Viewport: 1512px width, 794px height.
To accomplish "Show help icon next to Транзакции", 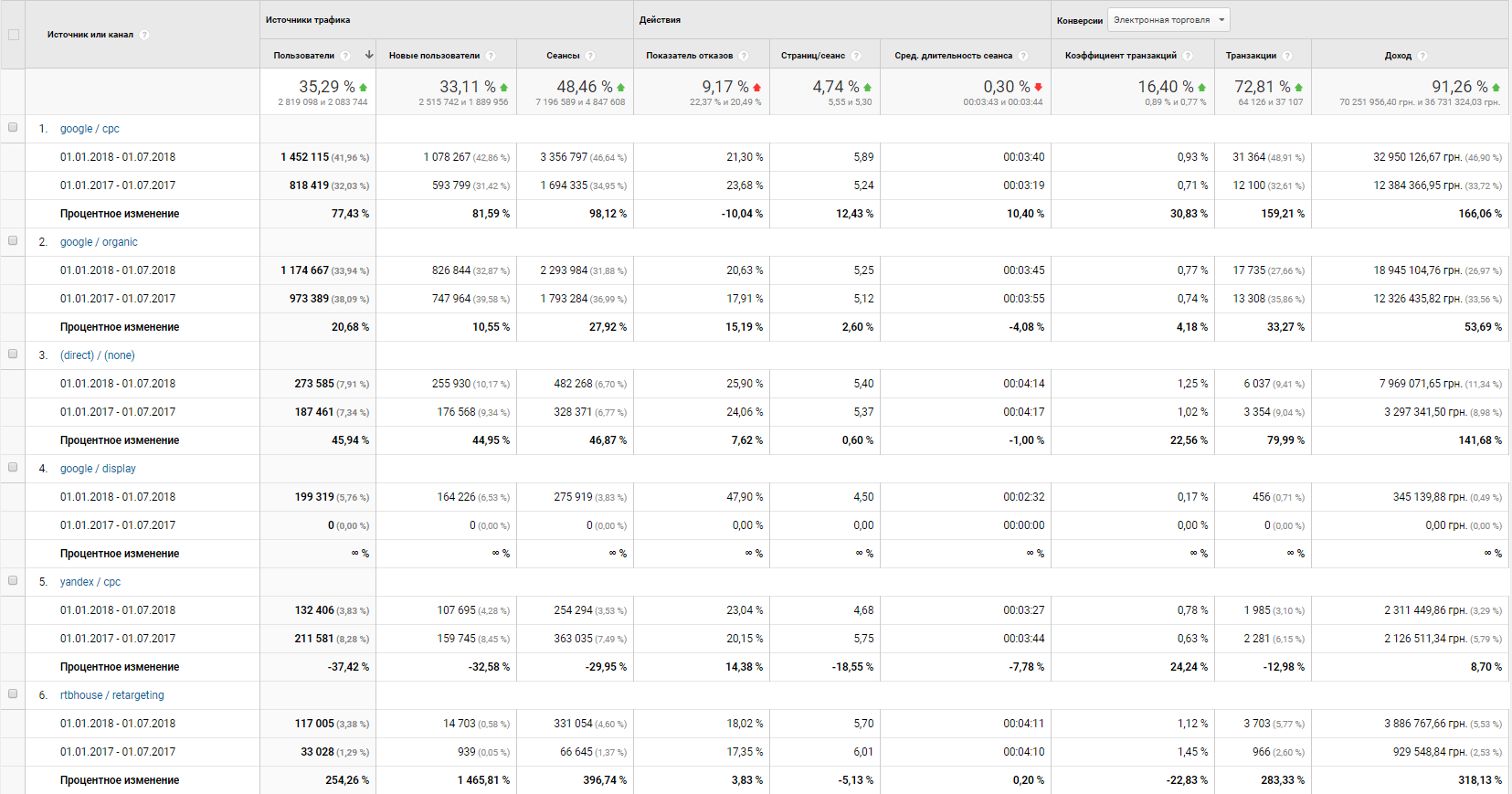I will click(1287, 56).
